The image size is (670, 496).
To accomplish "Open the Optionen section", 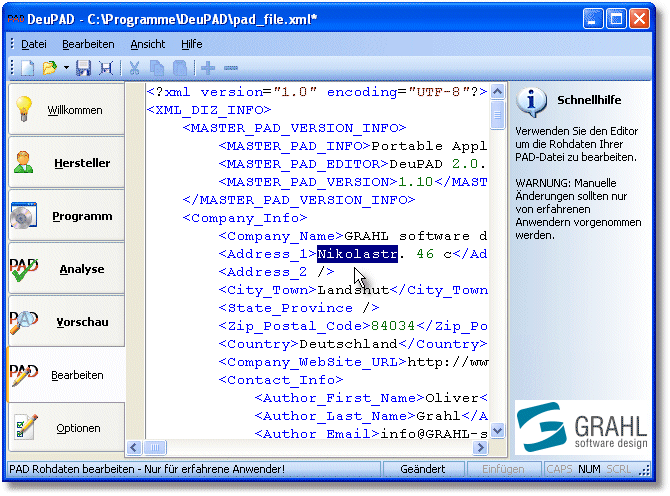I will (66, 428).
